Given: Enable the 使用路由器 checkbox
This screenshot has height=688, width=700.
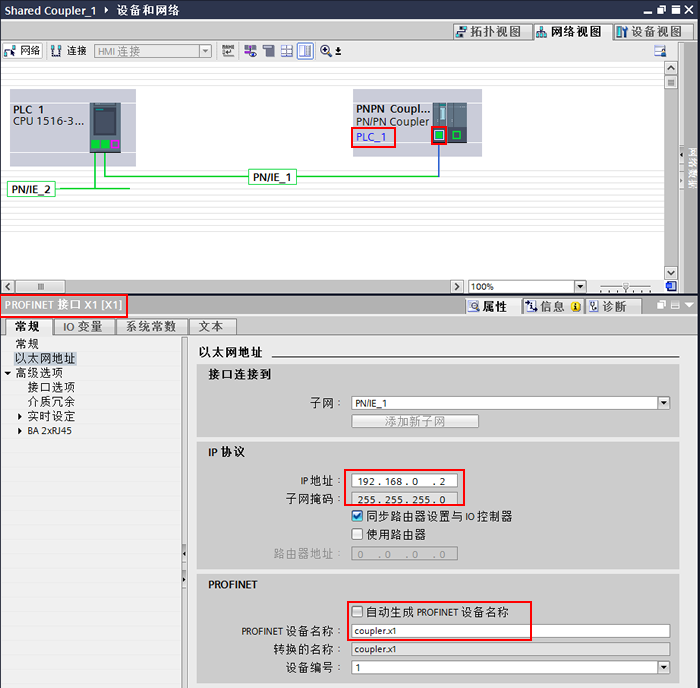Looking at the screenshot, I should pos(357,534).
